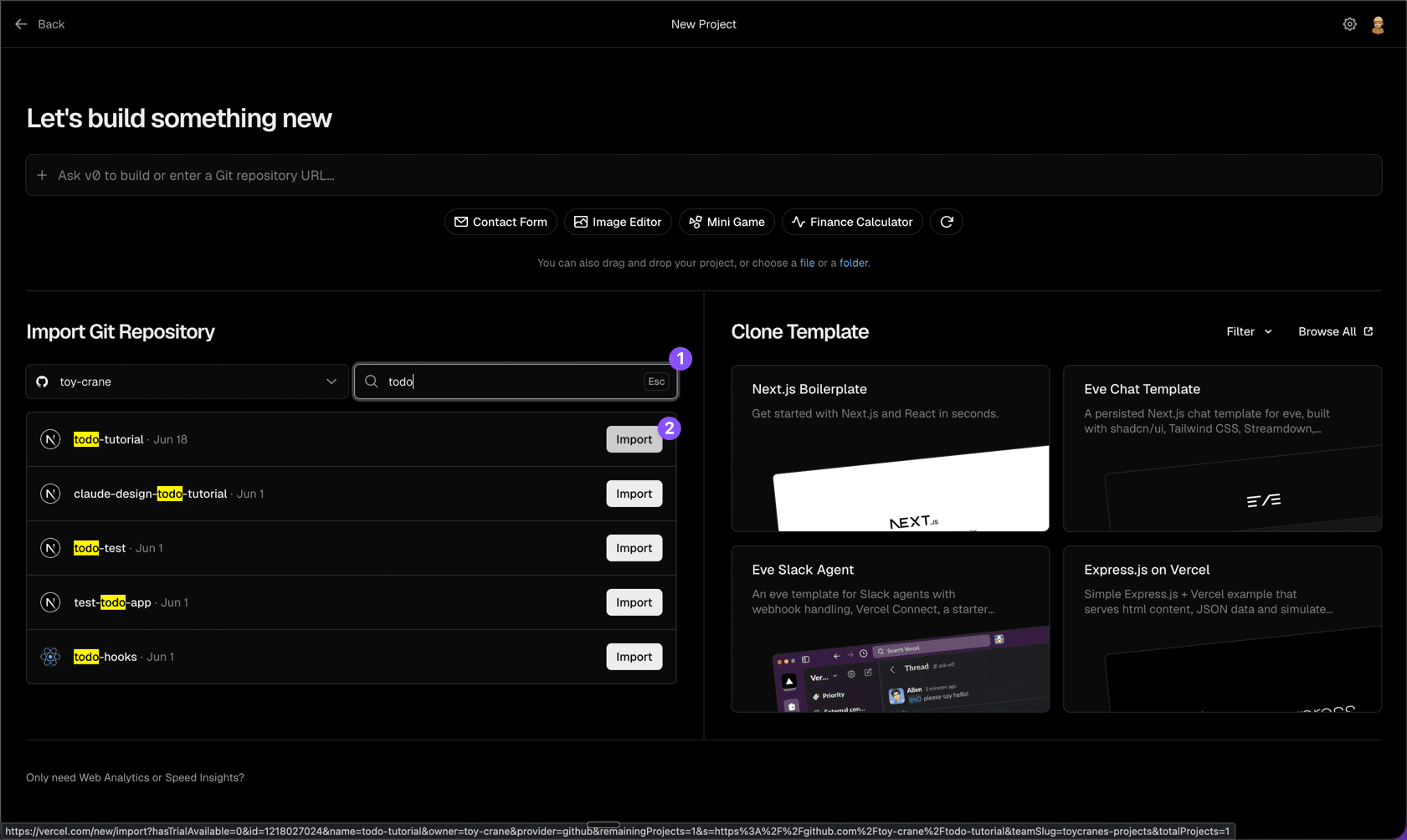Open the Eve Slack Agent template

[890, 629]
